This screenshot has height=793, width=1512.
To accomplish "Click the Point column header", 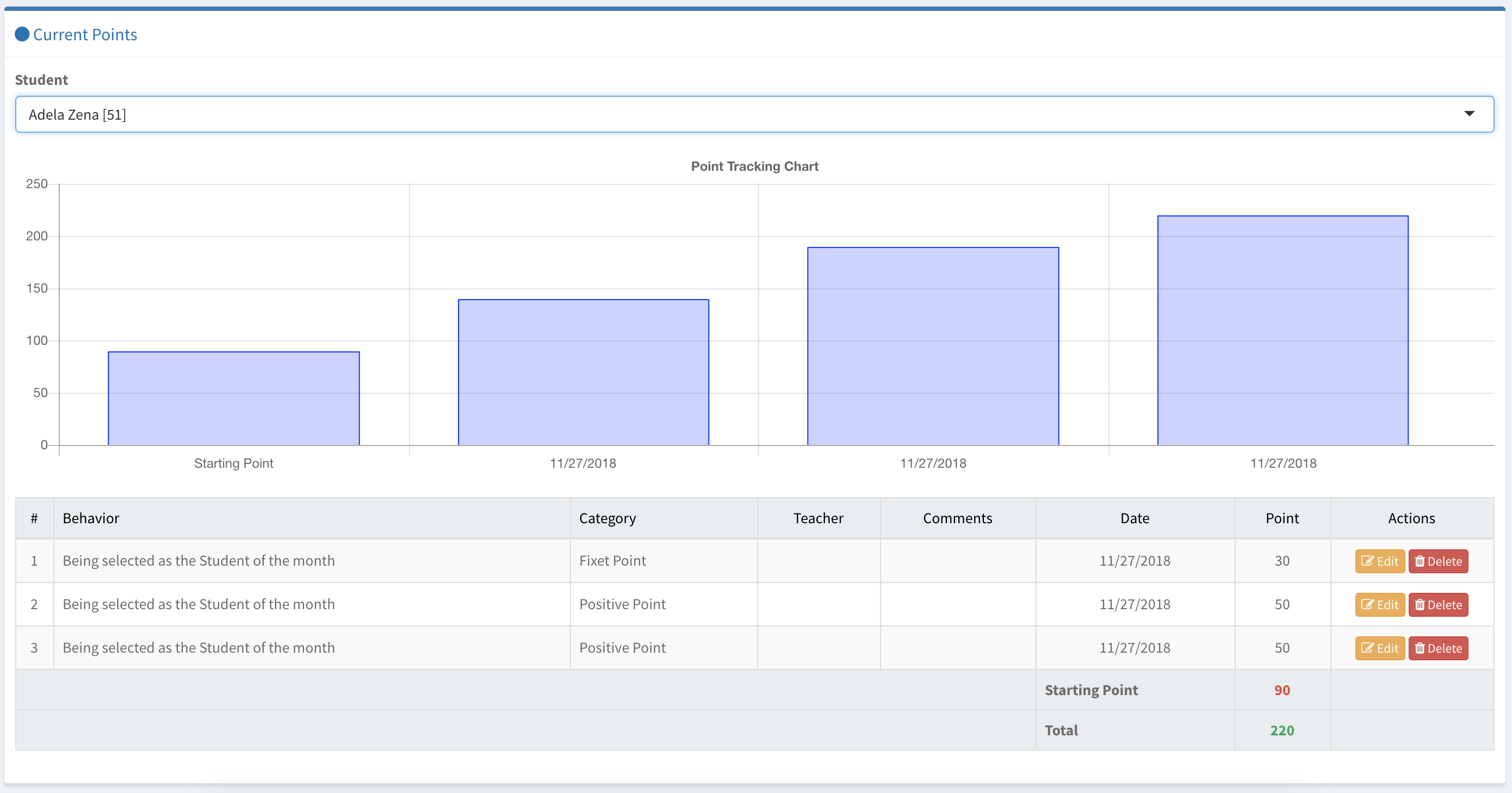I will click(1282, 518).
